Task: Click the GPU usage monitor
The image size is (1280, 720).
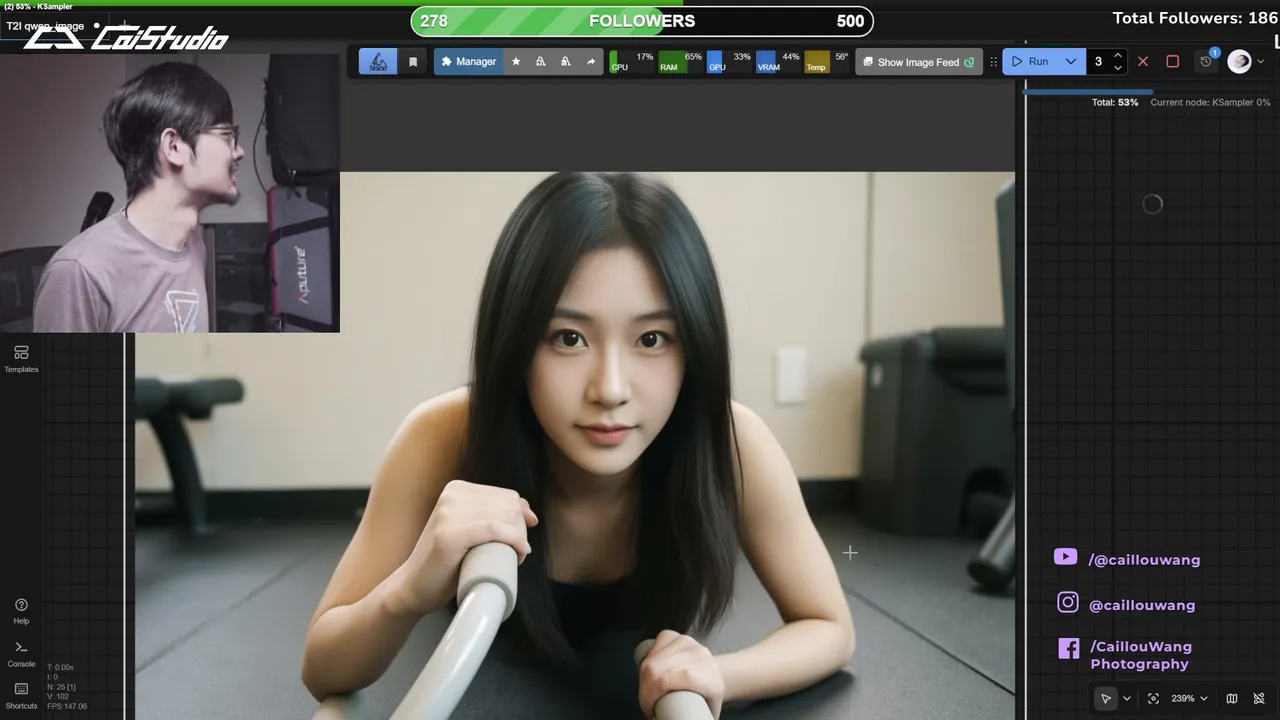Action: pyautogui.click(x=729, y=62)
